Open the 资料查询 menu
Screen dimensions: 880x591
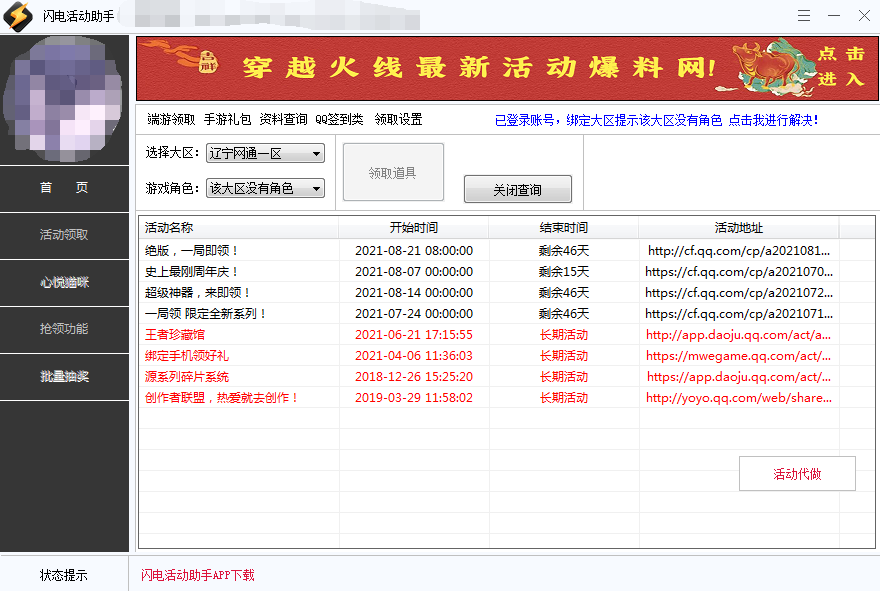pyautogui.click(x=283, y=120)
